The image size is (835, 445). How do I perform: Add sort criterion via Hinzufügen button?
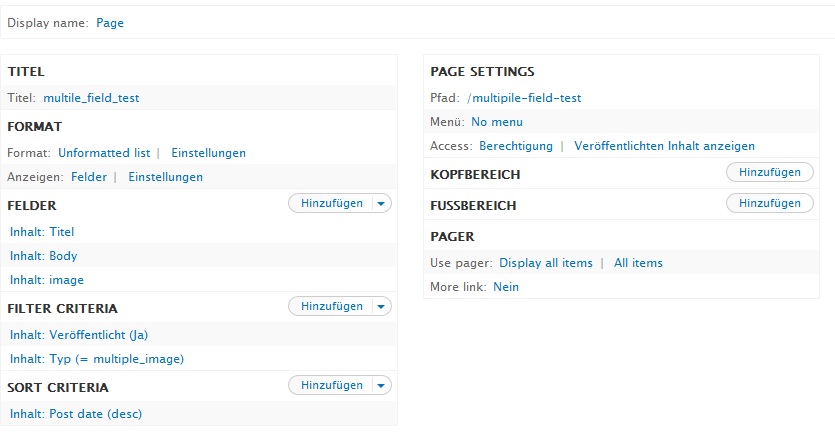(330, 385)
